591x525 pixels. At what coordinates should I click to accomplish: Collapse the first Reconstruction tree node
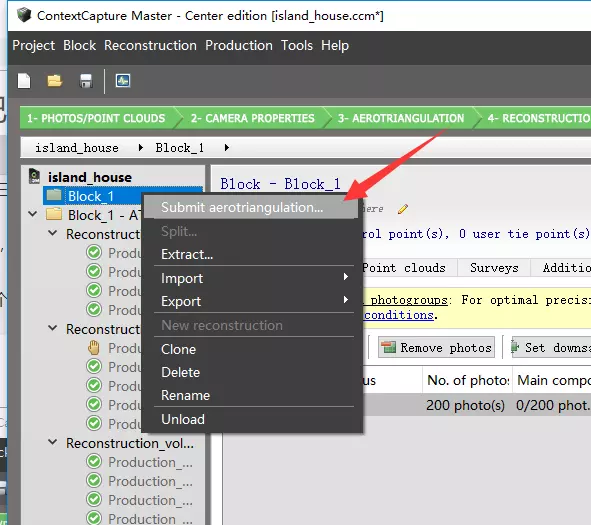tap(53, 233)
